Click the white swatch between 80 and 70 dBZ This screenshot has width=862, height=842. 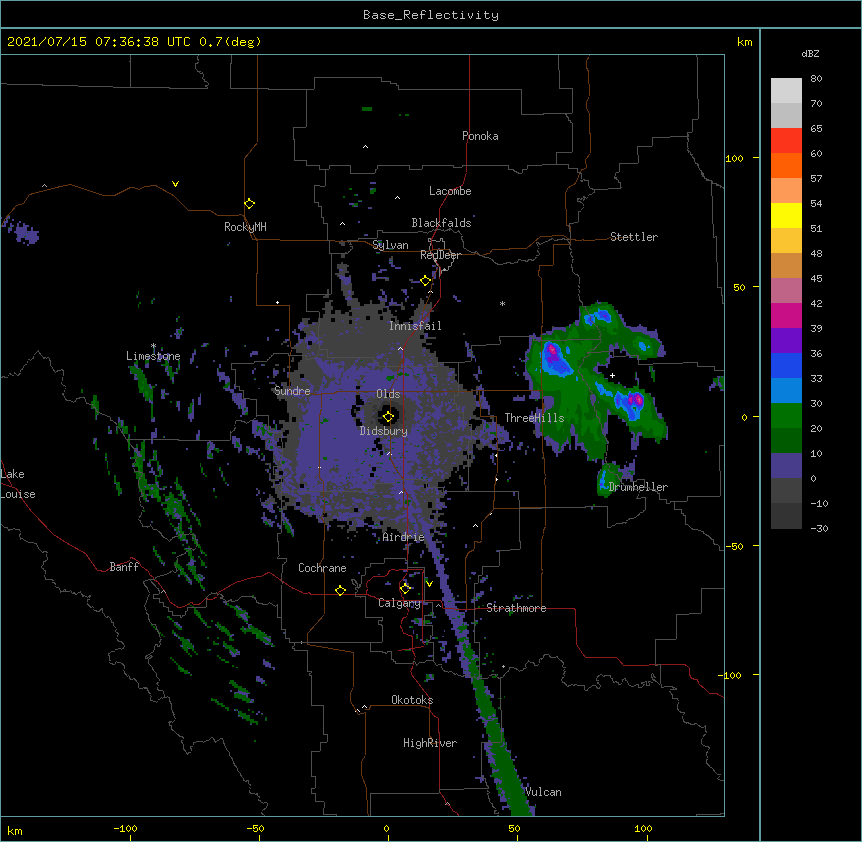(x=786, y=91)
